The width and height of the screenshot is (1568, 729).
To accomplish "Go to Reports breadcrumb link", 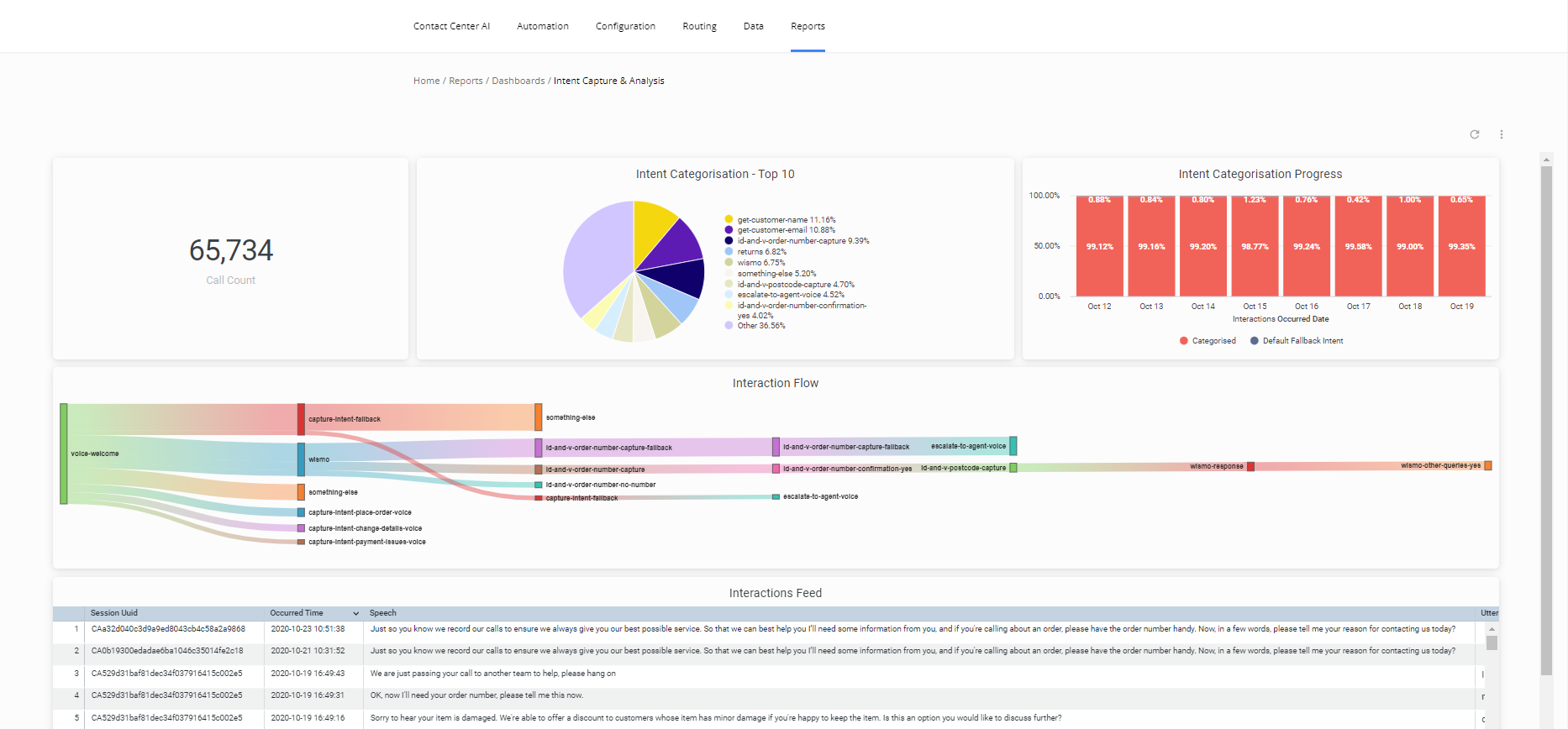I will (466, 81).
